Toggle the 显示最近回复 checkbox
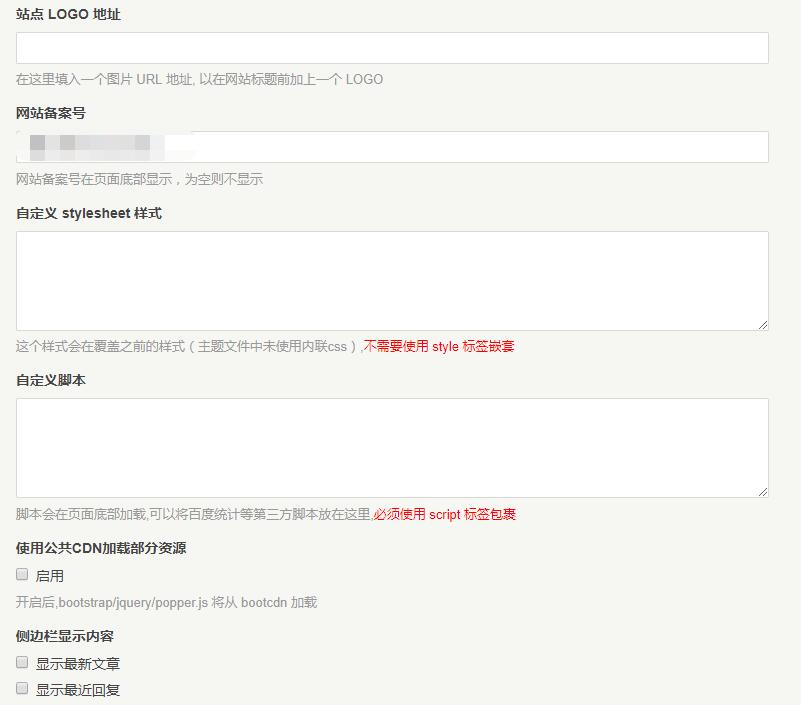Image resolution: width=801 pixels, height=705 pixels. [x=22, y=688]
